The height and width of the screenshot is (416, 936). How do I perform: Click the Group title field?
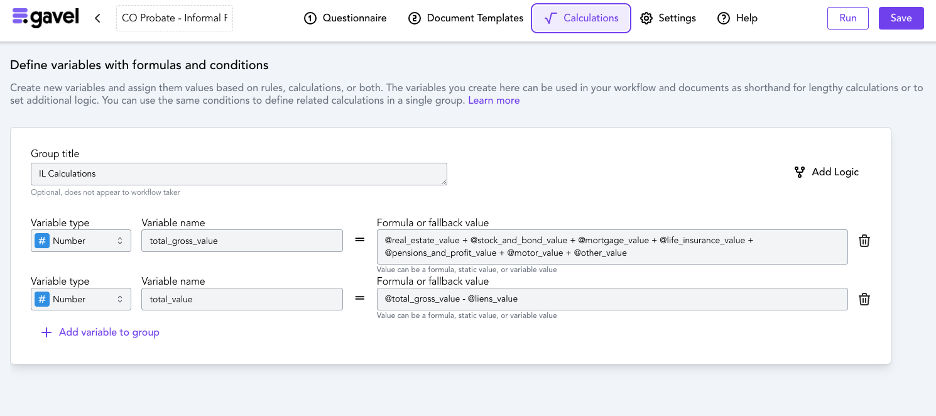point(238,174)
